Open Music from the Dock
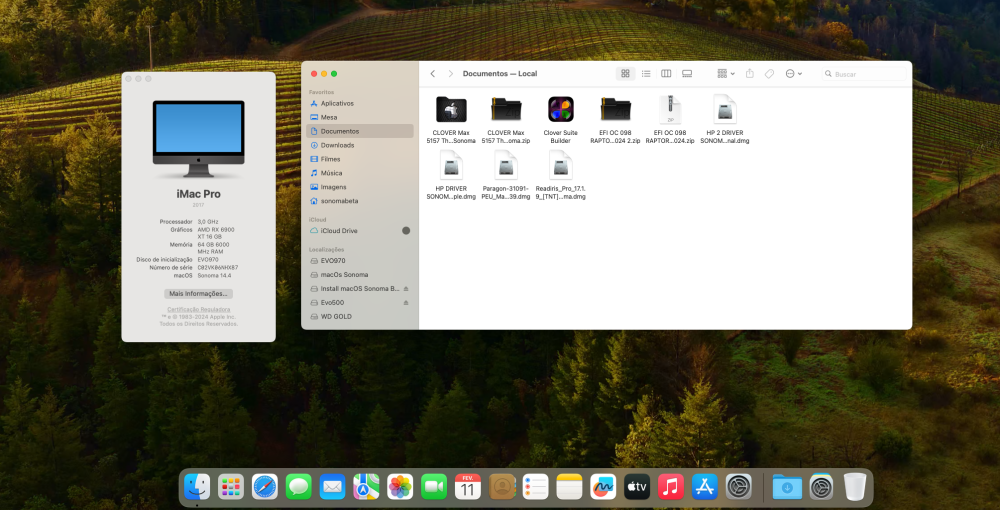The image size is (1000, 510). (x=671, y=488)
